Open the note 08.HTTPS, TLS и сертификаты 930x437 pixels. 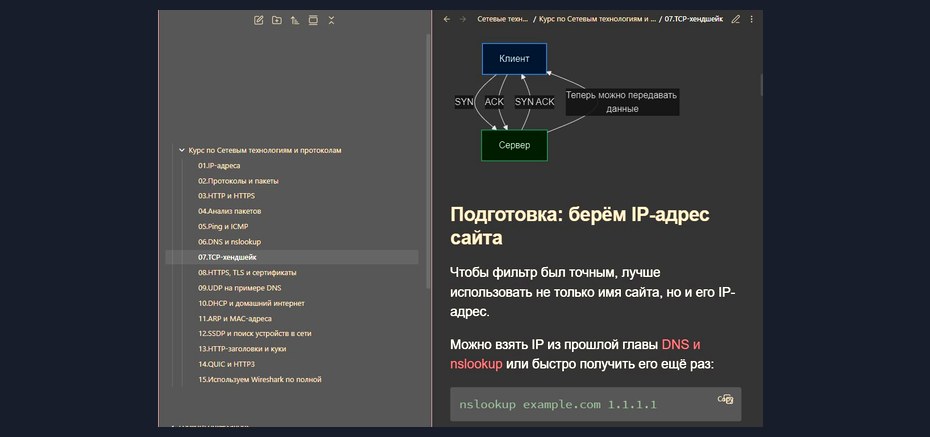(x=247, y=273)
